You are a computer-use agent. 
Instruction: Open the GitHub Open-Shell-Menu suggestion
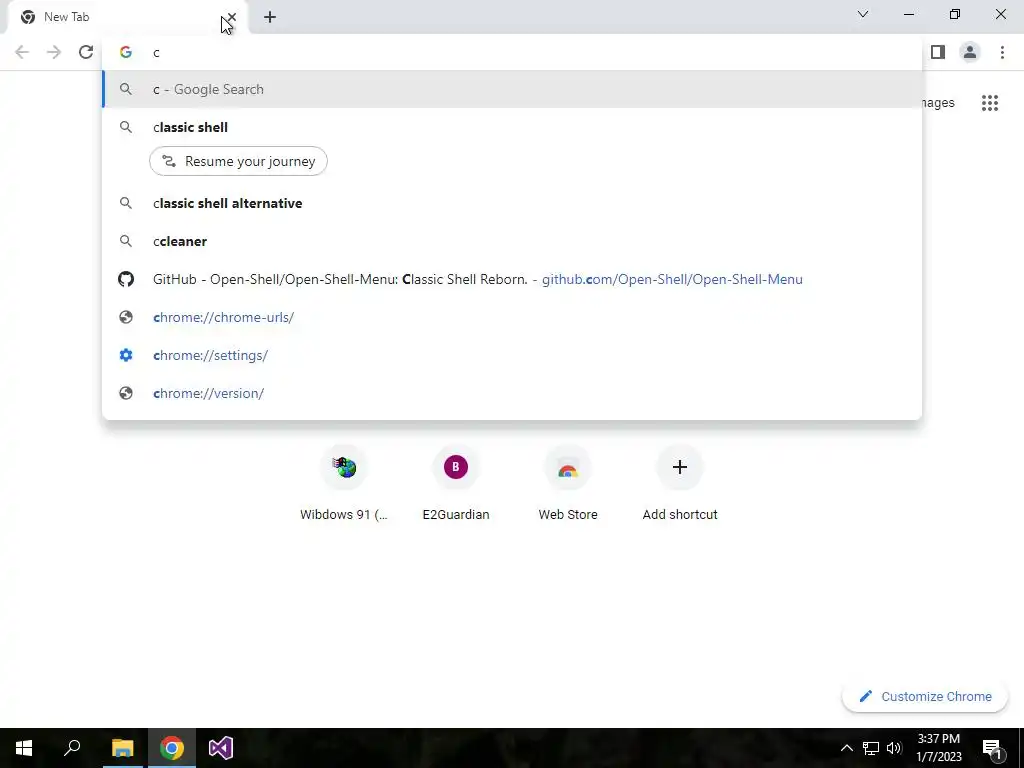pos(512,279)
